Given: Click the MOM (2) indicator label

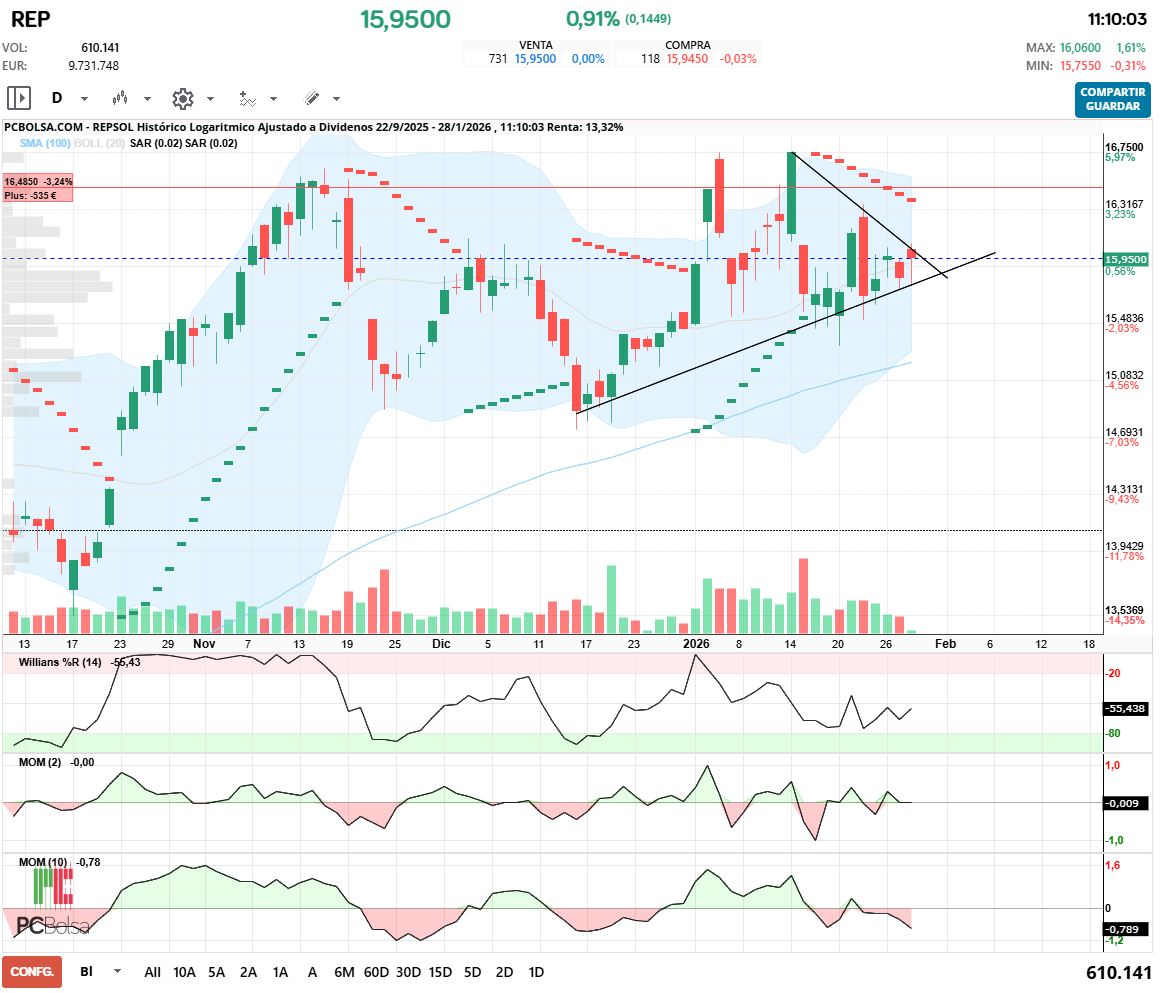Looking at the screenshot, I should tap(40, 762).
